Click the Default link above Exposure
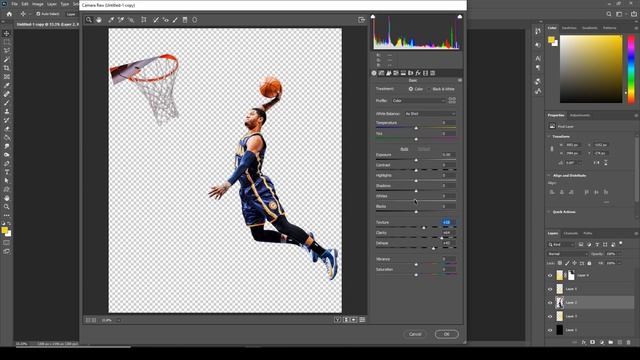The width and height of the screenshot is (640, 360). (424, 149)
